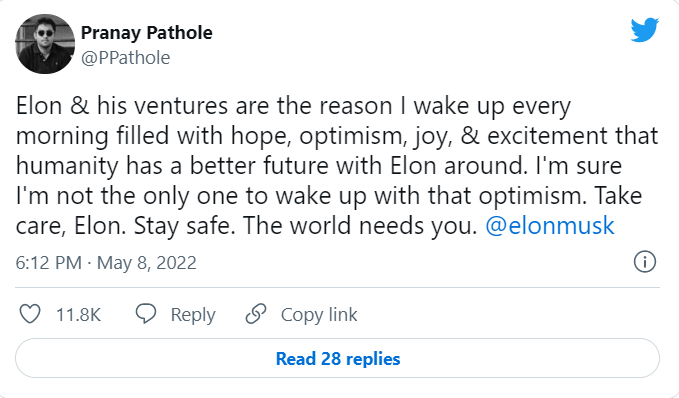Click the tweet line starting 'Elon & his ventures'
The height and width of the screenshot is (398, 679).
[294, 107]
